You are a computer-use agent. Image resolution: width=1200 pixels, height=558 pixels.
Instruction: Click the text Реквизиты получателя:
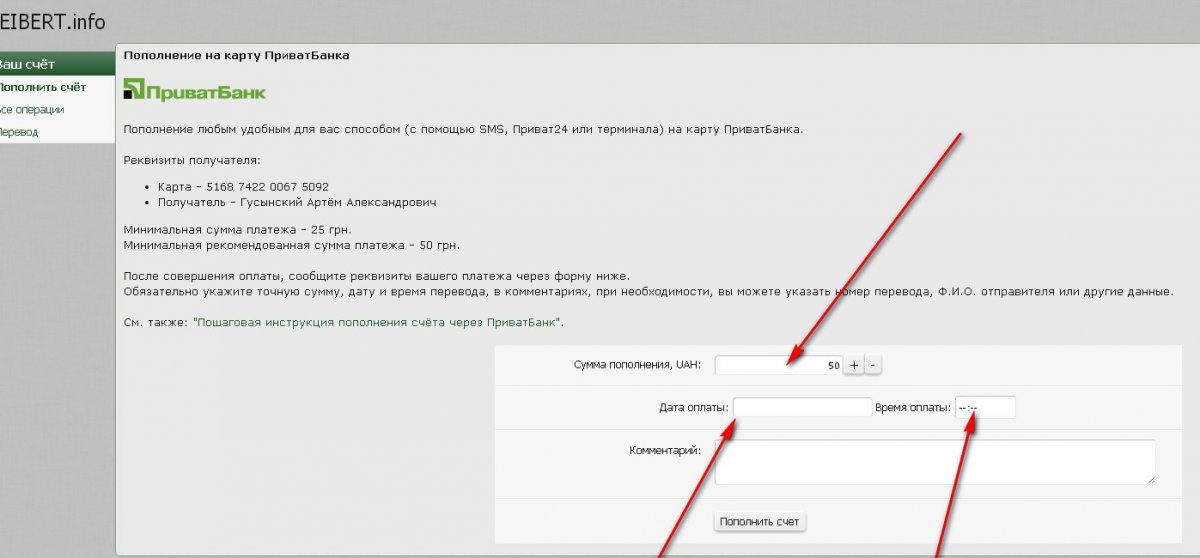coord(191,160)
